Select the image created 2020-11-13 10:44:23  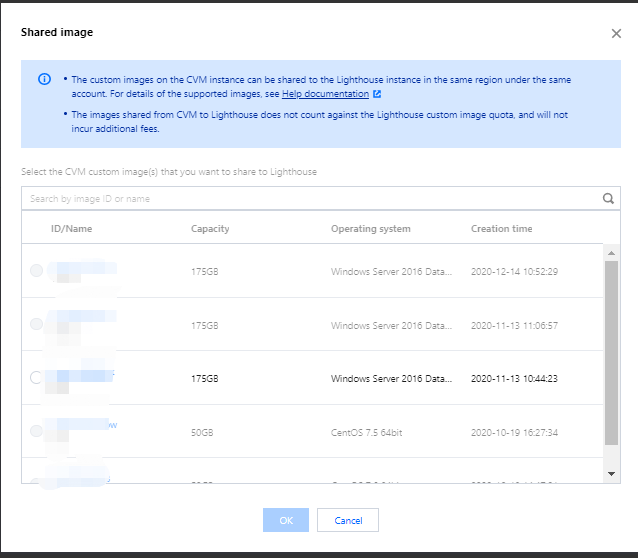(37, 378)
